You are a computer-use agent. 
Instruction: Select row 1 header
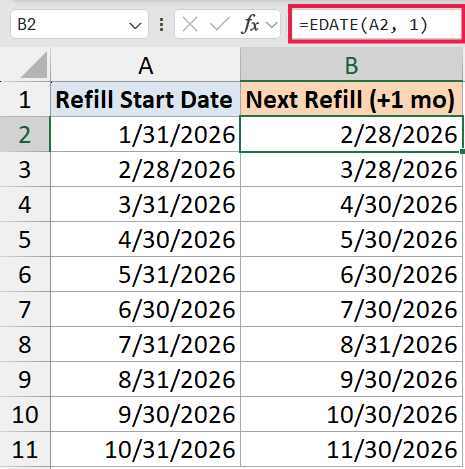(x=25, y=99)
